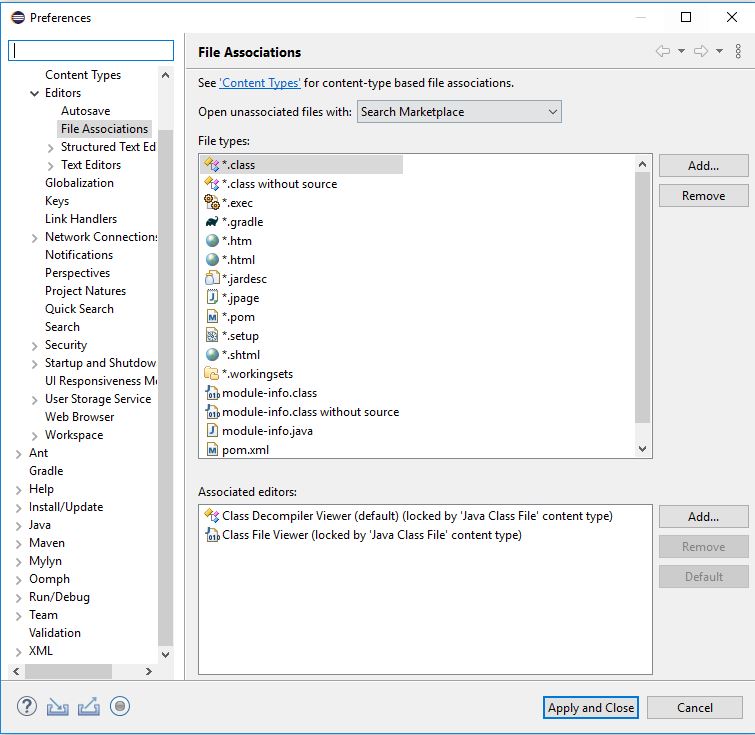755x735 pixels.
Task: Click the Forward navigation arrow icon
Action: [701, 51]
